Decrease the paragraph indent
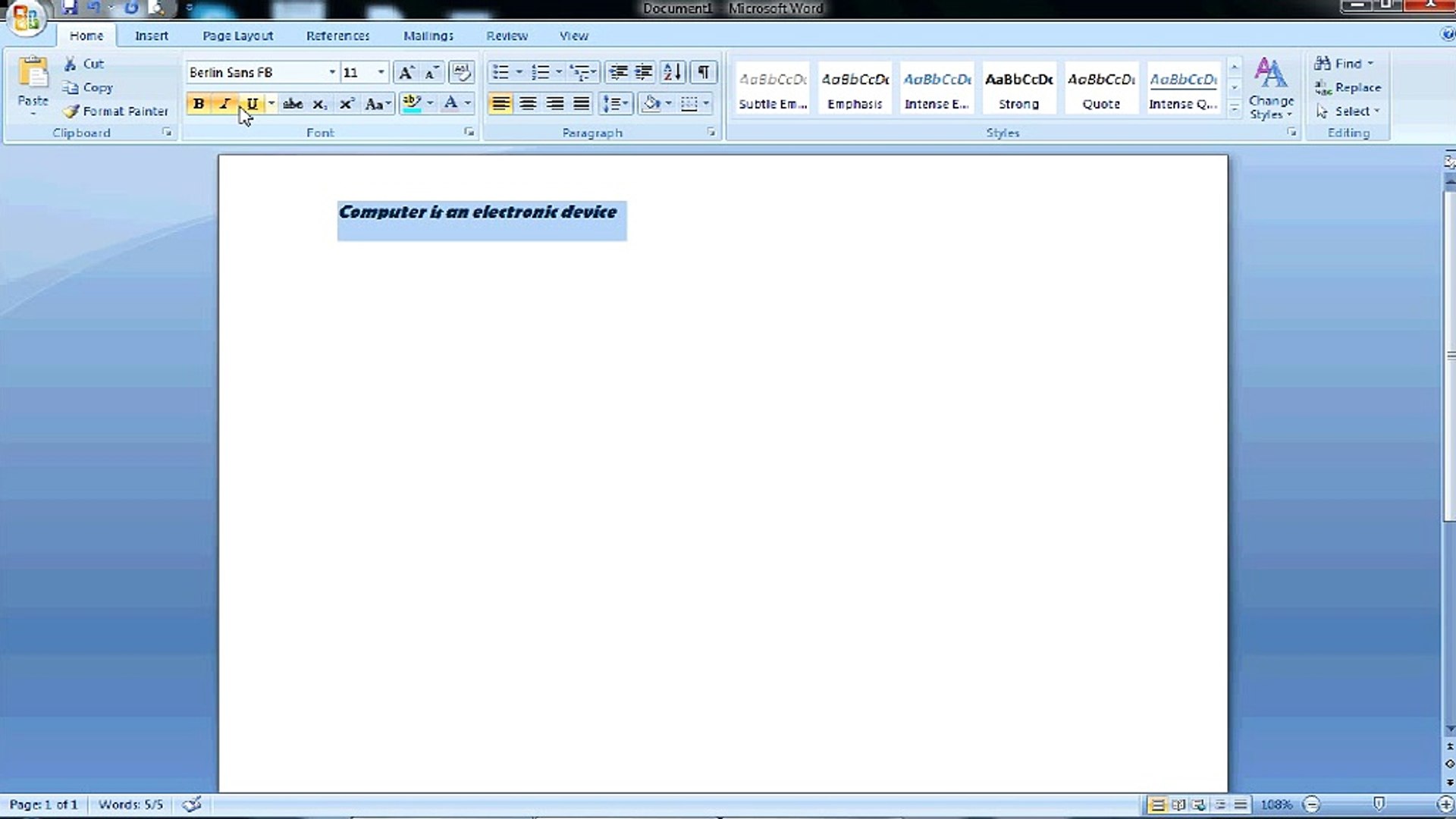Viewport: 1456px width, 819px height. tap(618, 72)
